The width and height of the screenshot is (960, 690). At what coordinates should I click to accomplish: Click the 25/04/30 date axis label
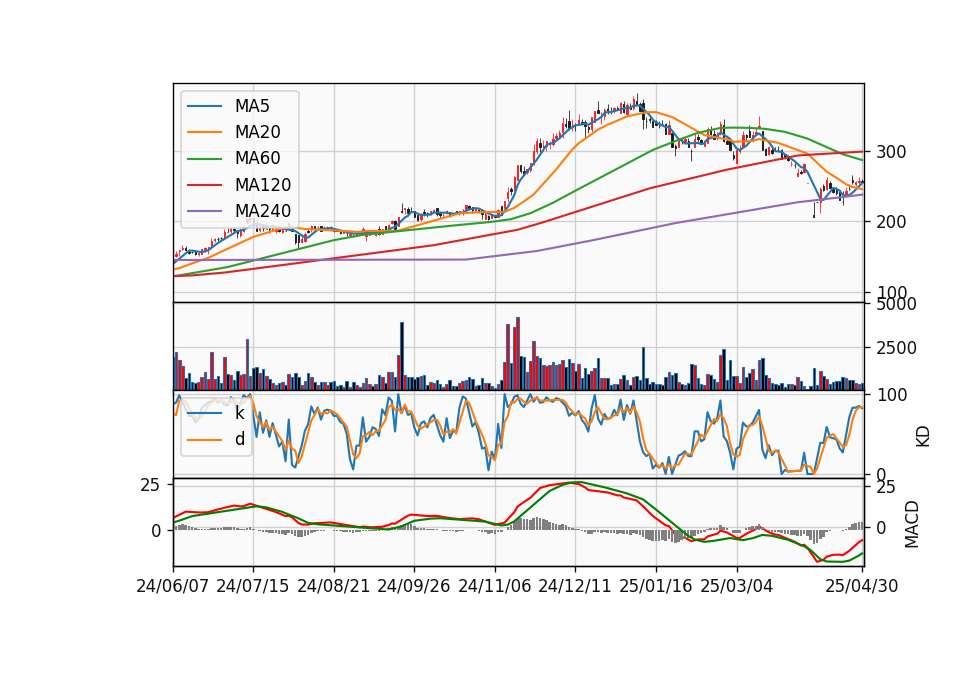tap(862, 586)
